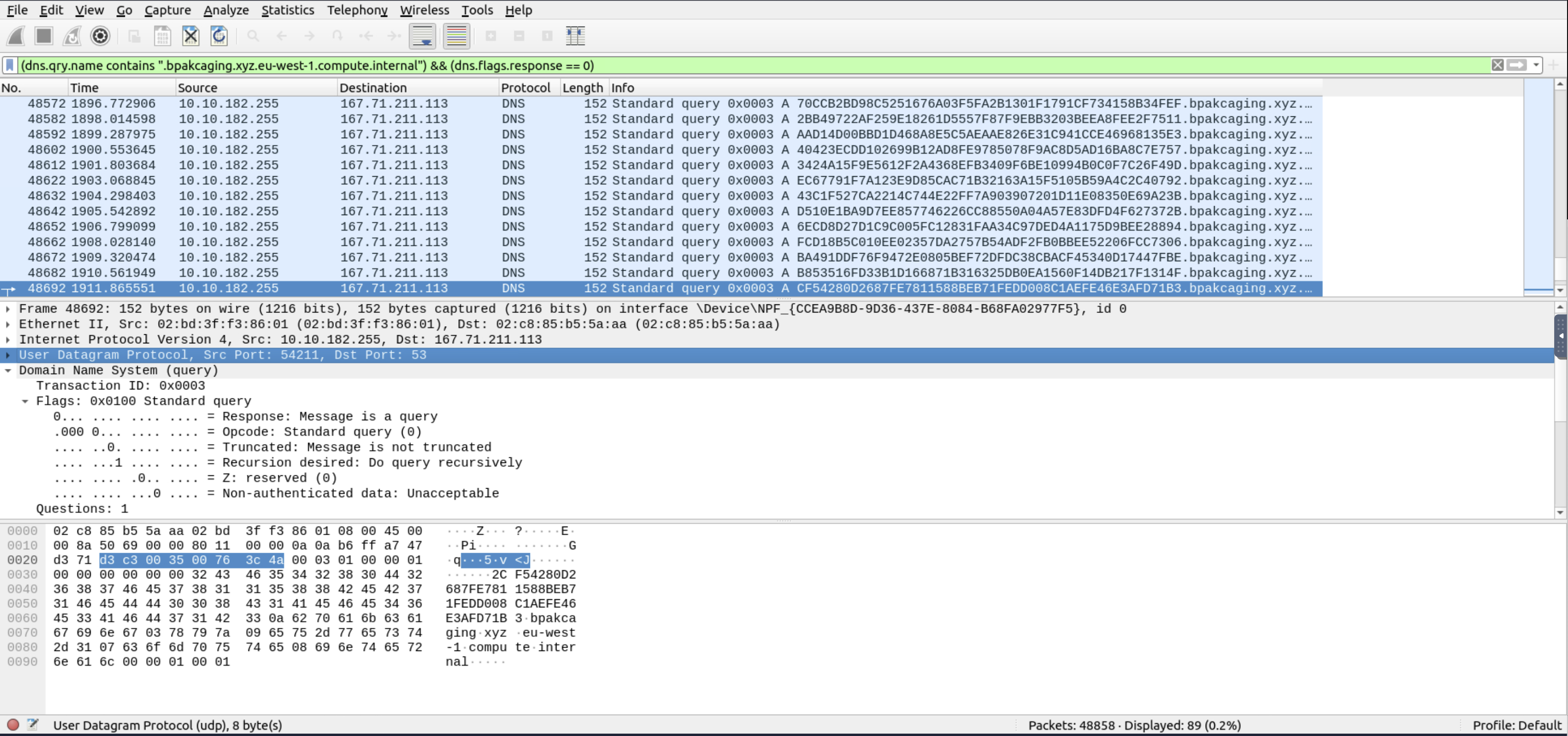The width and height of the screenshot is (1568, 736).
Task: Find a packet with the magnifier icon
Action: (x=253, y=36)
